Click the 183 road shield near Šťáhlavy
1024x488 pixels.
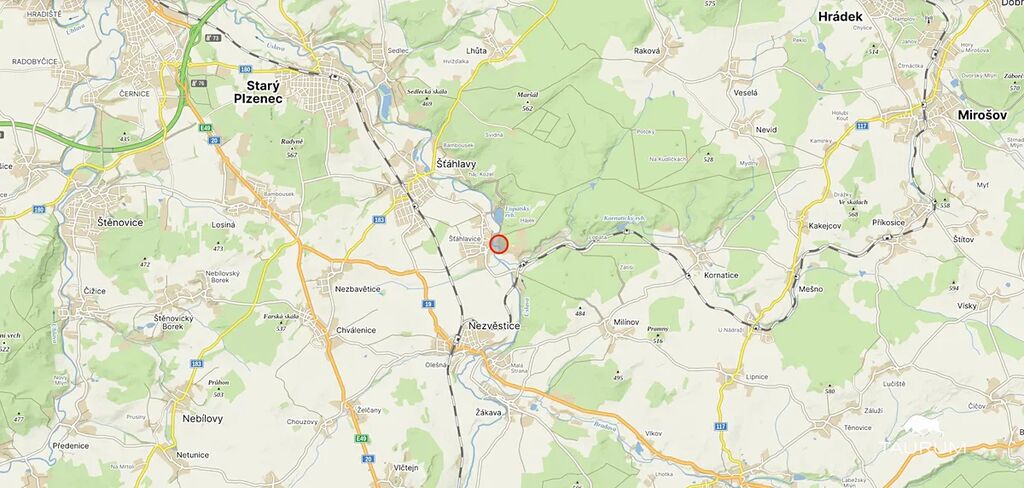pyautogui.click(x=379, y=220)
